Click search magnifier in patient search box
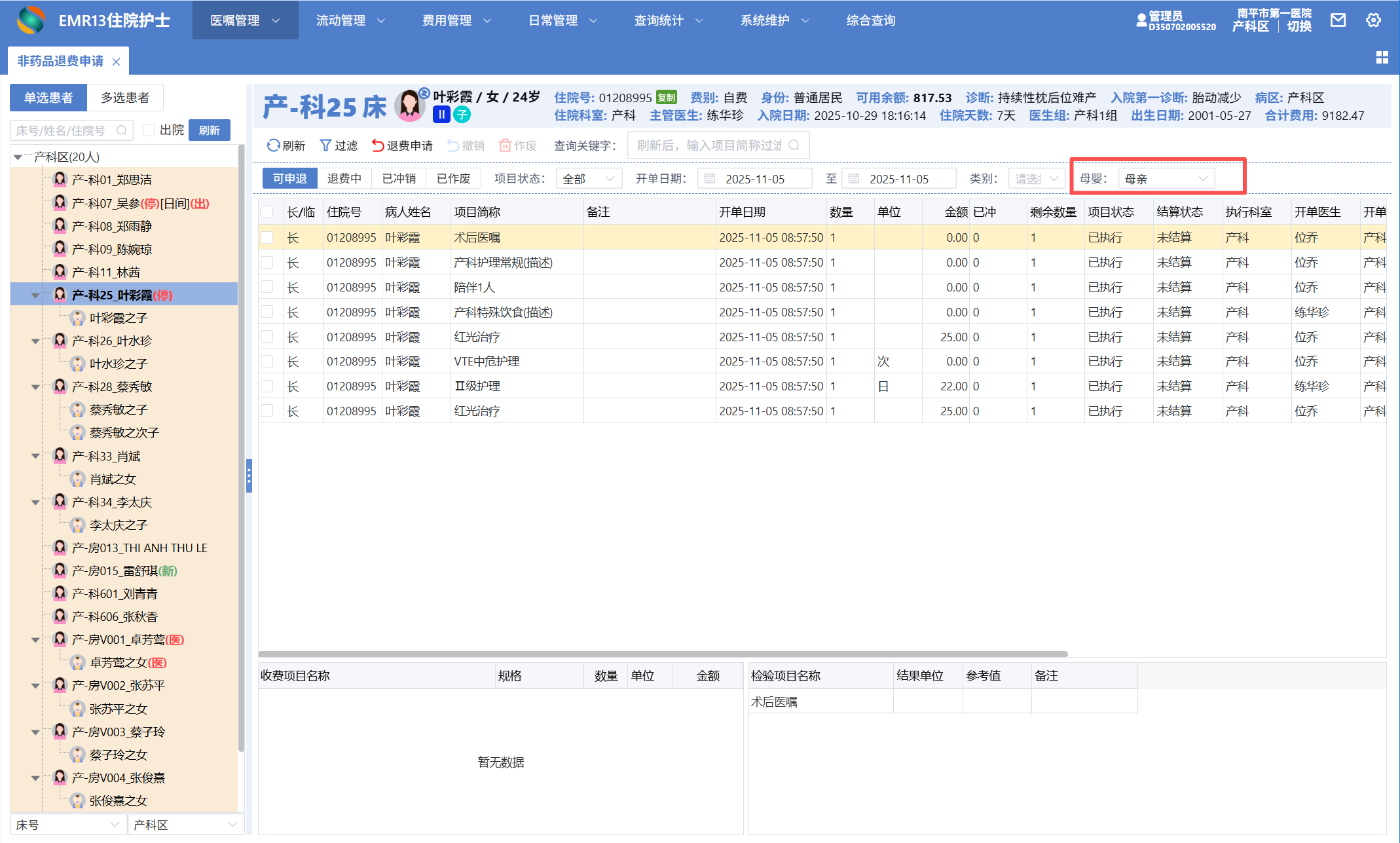Viewport: 1400px width, 843px height. coord(122,130)
